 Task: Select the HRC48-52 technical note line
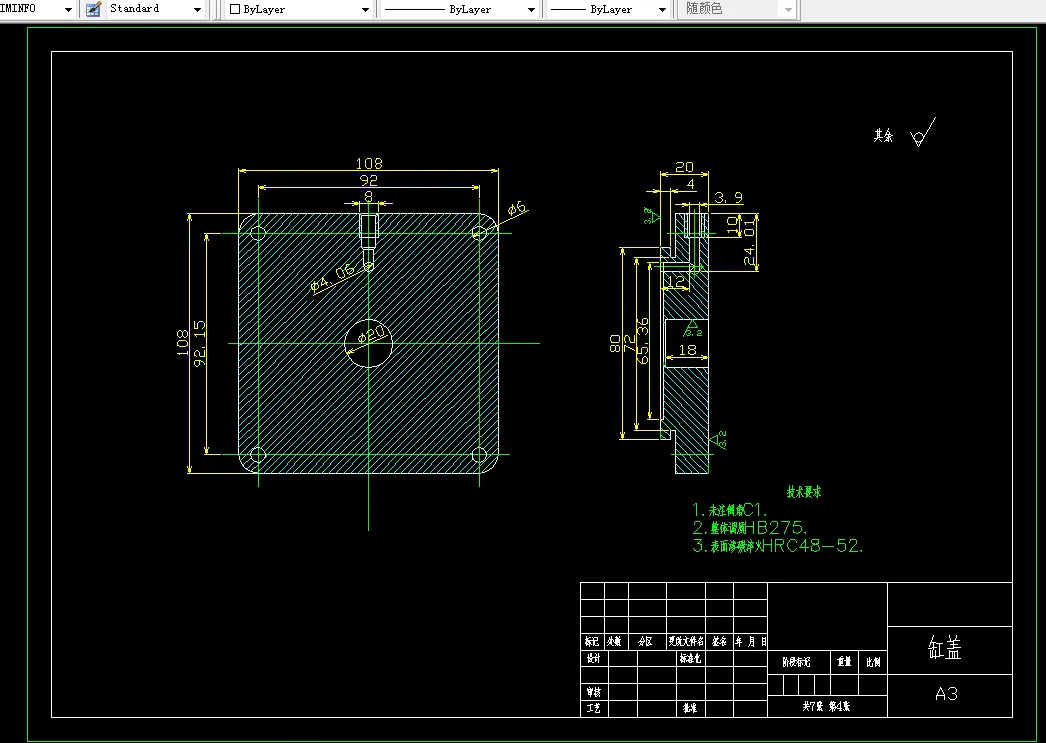point(778,546)
